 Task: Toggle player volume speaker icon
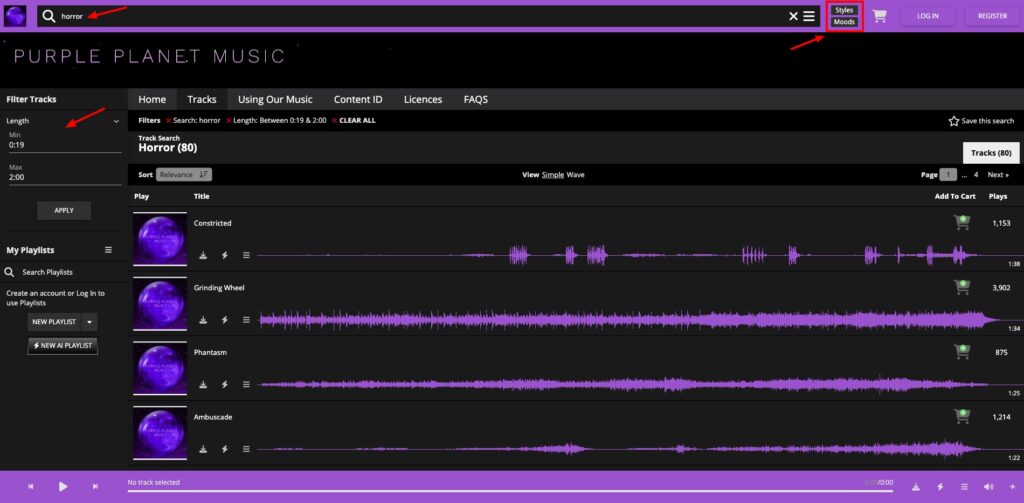tap(989, 487)
